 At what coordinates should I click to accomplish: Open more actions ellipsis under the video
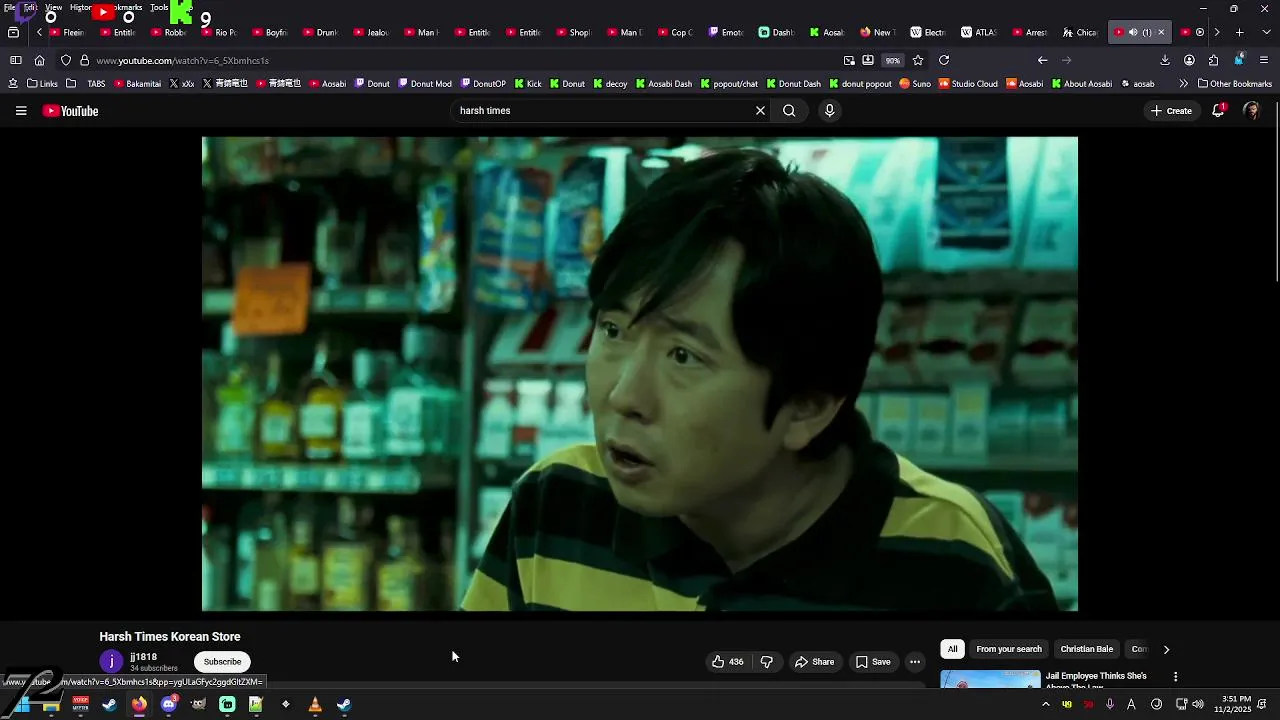[x=914, y=662]
